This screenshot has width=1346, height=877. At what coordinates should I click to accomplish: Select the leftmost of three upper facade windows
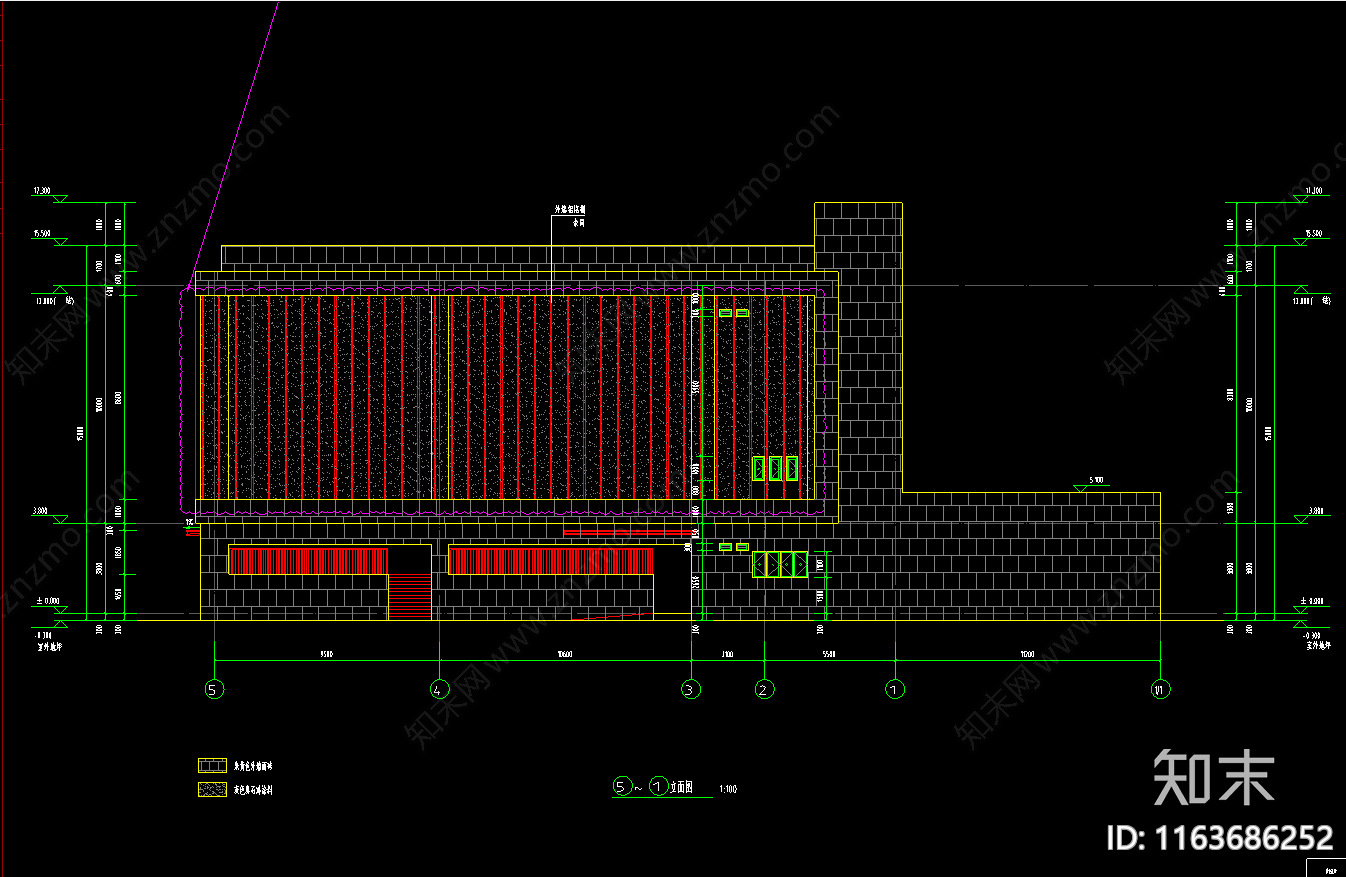[758, 468]
